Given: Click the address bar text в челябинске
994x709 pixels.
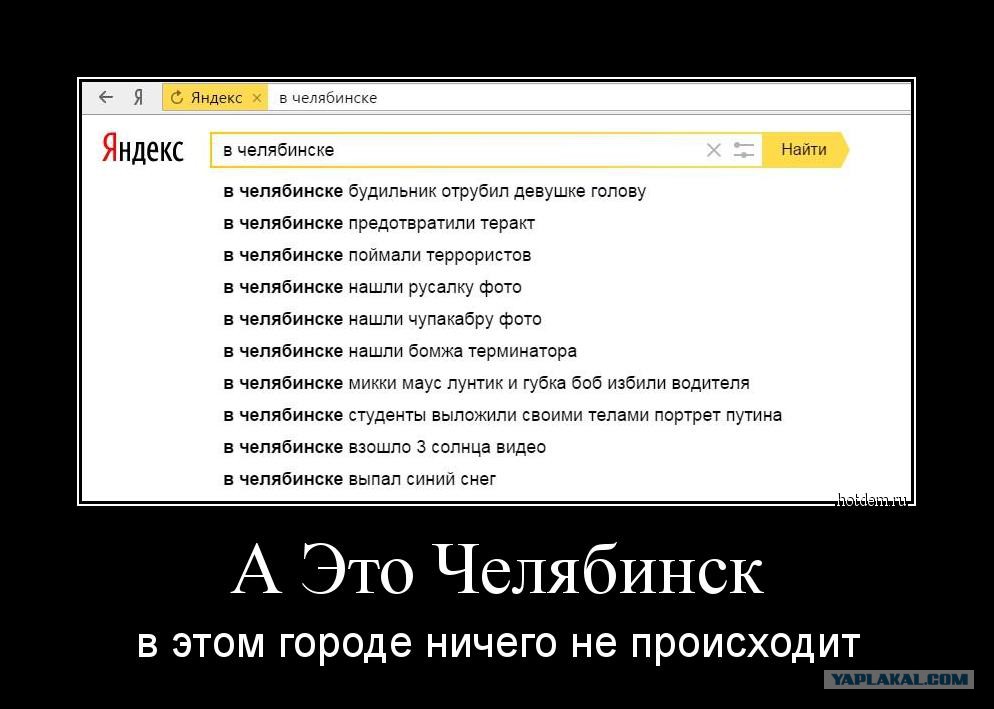Looking at the screenshot, I should pos(328,98).
